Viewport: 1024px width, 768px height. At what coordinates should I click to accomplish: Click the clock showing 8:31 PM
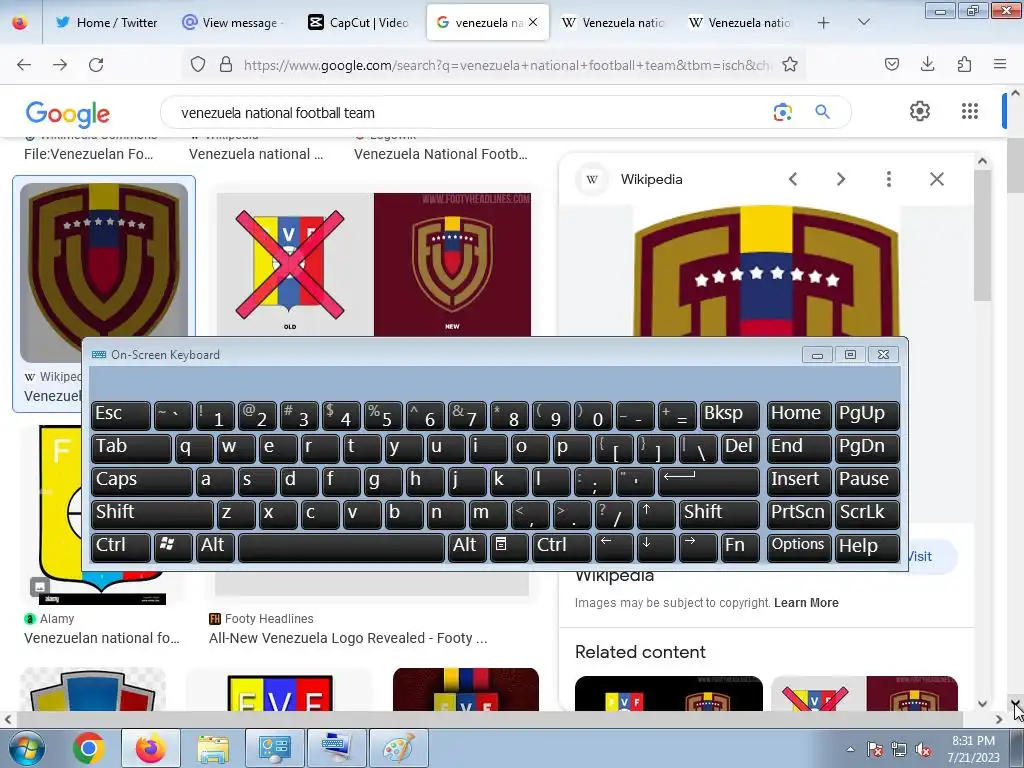point(973,741)
